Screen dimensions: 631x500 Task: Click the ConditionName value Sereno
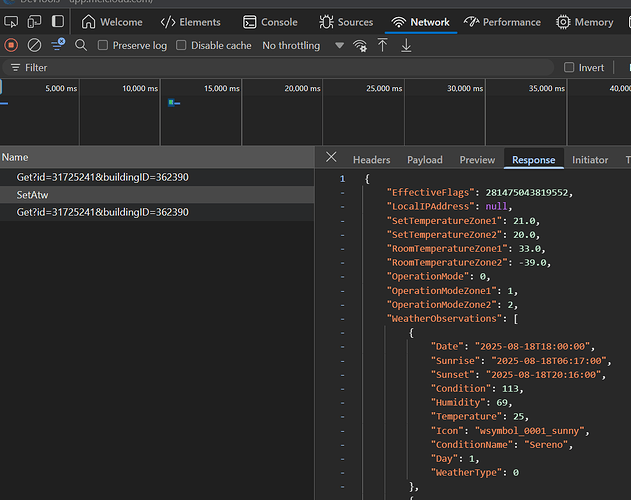point(546,445)
